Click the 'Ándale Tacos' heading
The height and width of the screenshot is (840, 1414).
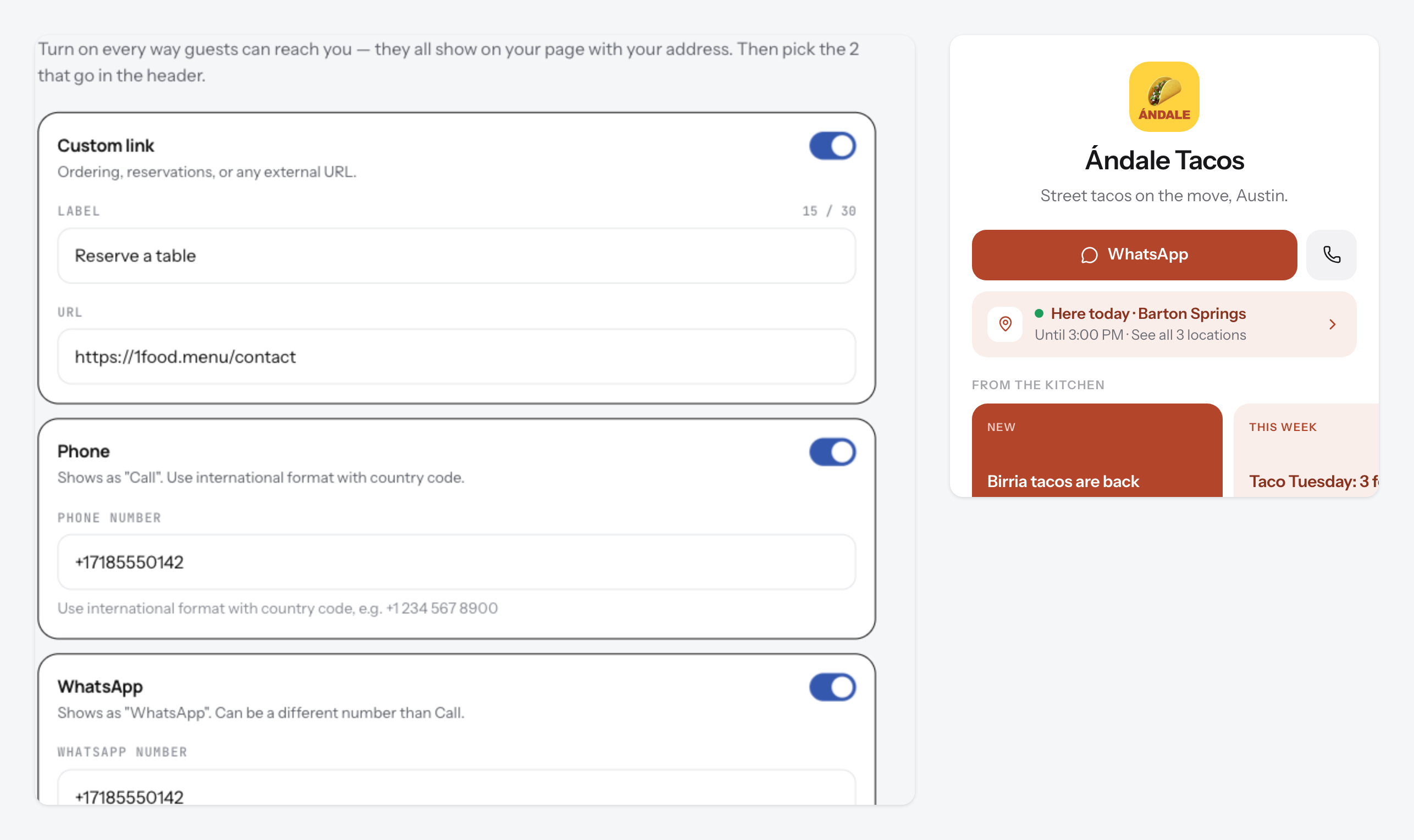(1164, 160)
